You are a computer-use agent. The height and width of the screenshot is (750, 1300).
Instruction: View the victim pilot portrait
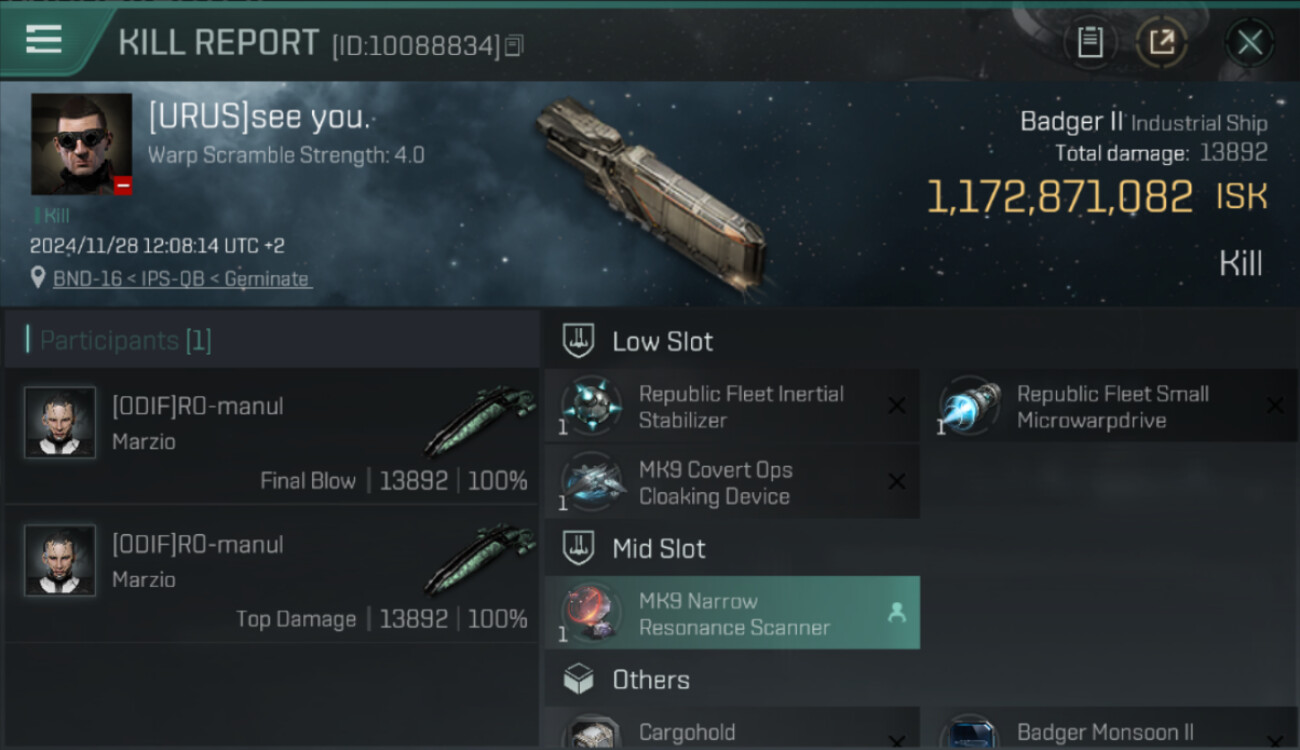pos(81,144)
